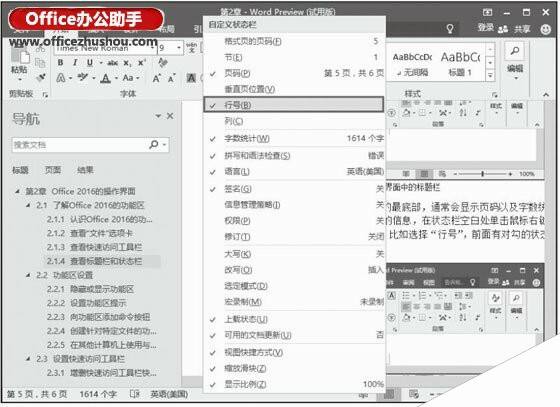The height and width of the screenshot is (407, 560).
Task: Click page count 第5页,共6页 in the status bar
Action: [37, 394]
